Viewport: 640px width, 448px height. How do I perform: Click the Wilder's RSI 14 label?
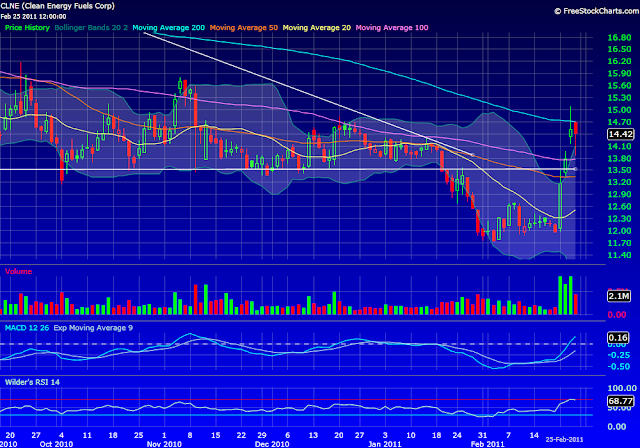click(x=32, y=382)
